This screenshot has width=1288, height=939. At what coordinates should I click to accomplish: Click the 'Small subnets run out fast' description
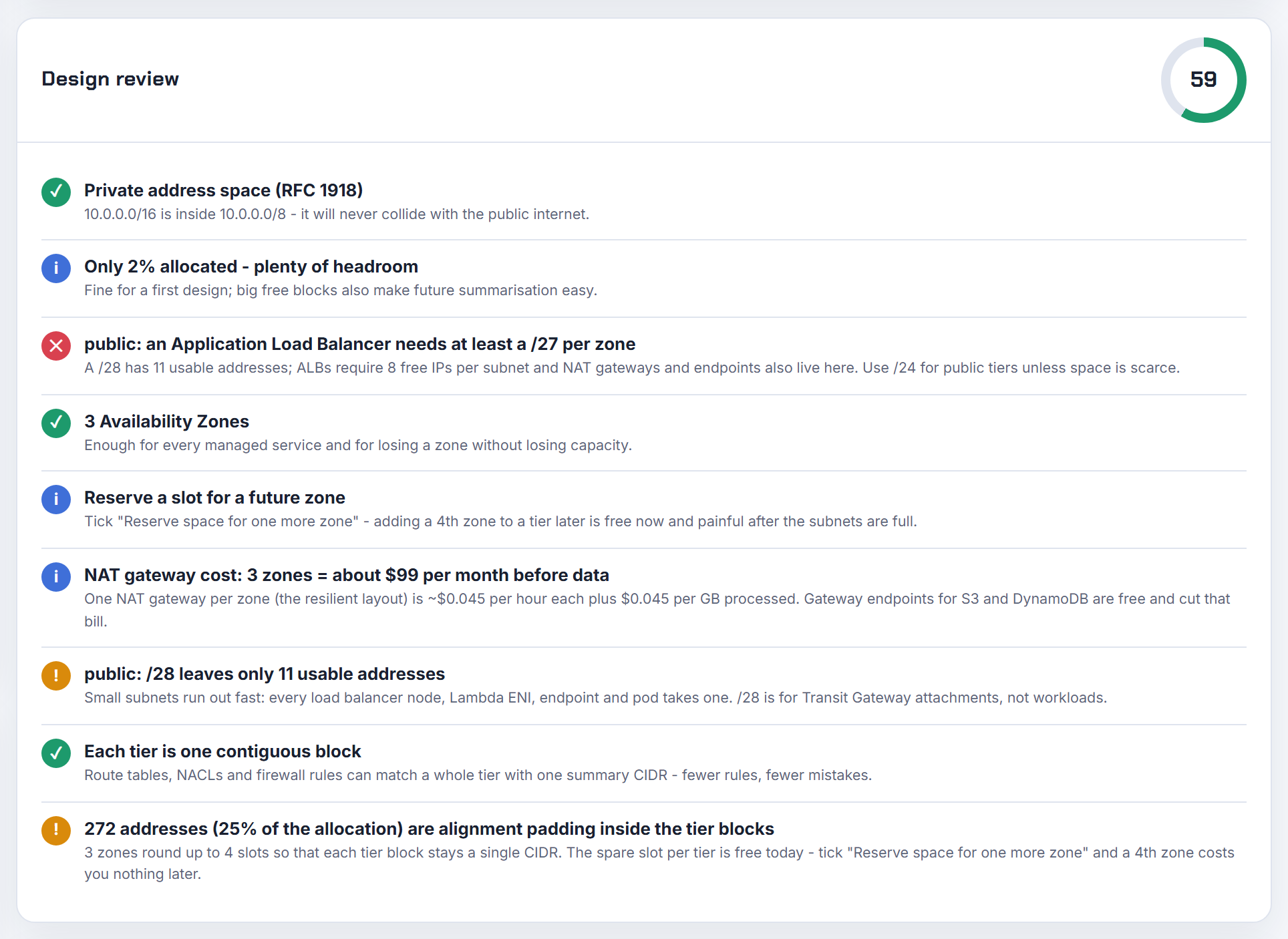pyautogui.click(x=596, y=698)
